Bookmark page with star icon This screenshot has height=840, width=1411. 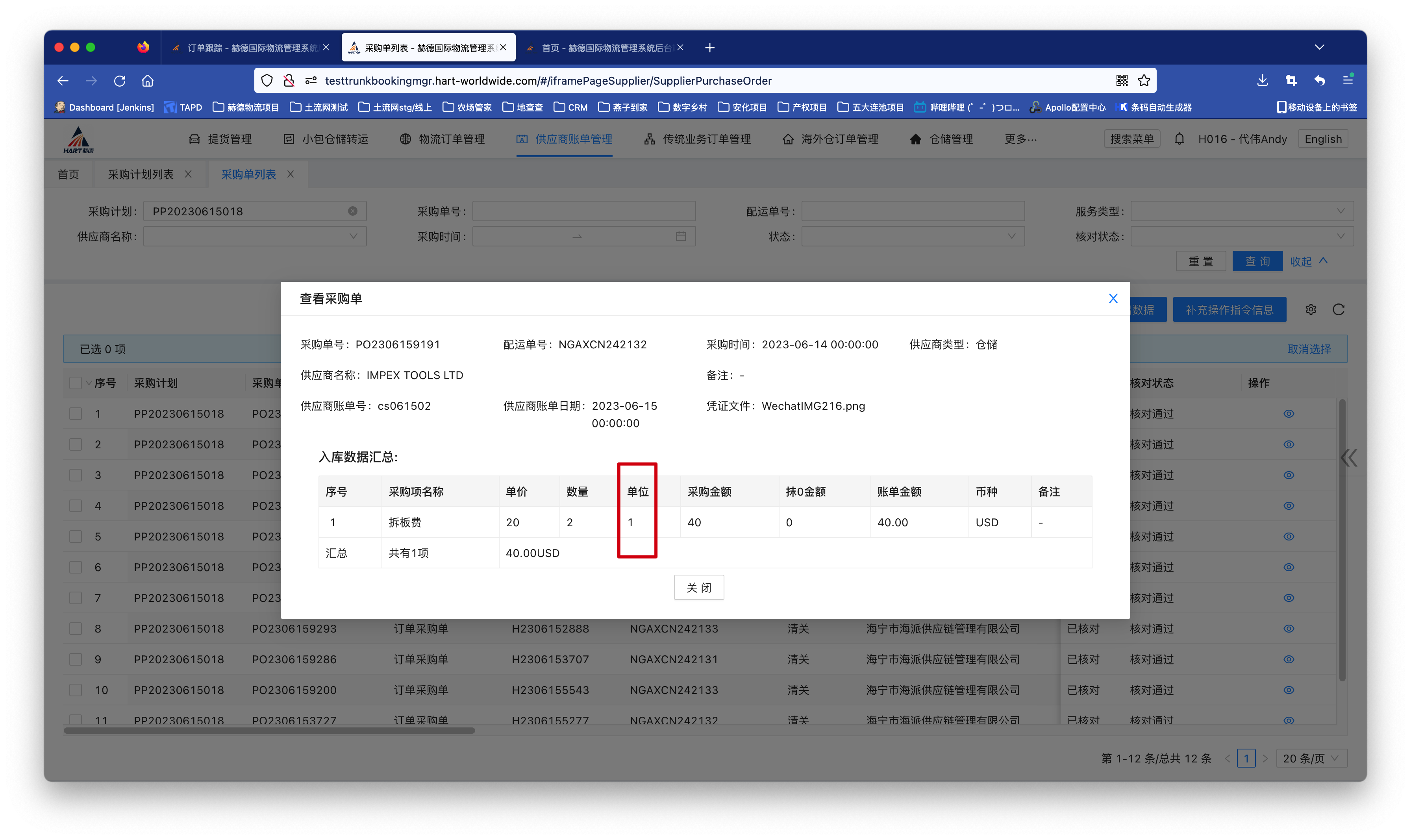pyautogui.click(x=1144, y=81)
